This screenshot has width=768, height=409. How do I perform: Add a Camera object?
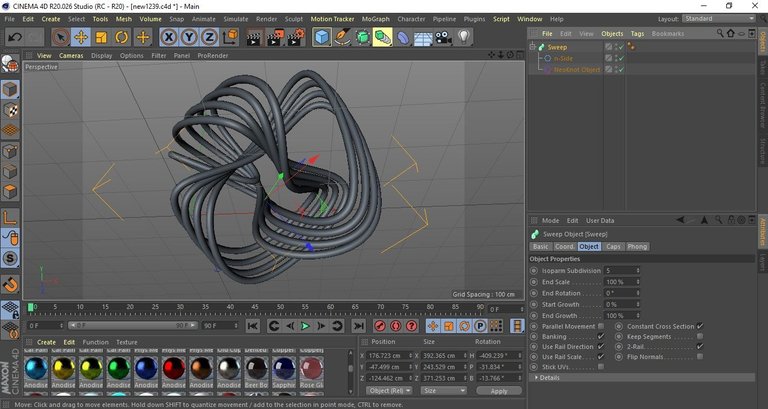[x=443, y=37]
